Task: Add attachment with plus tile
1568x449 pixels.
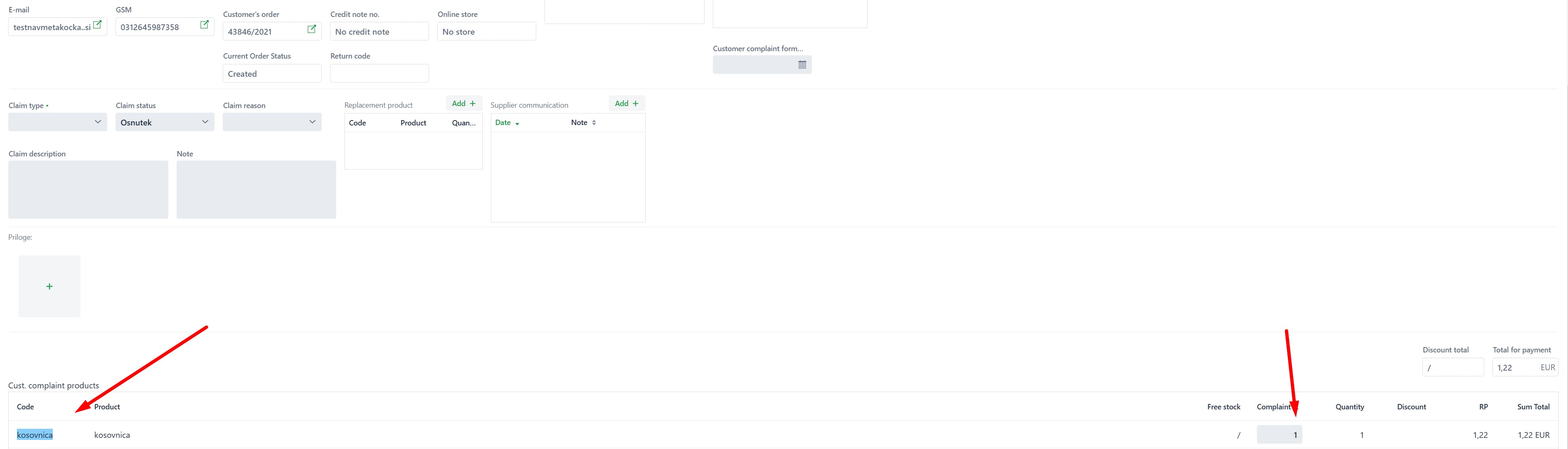Action: click(50, 286)
